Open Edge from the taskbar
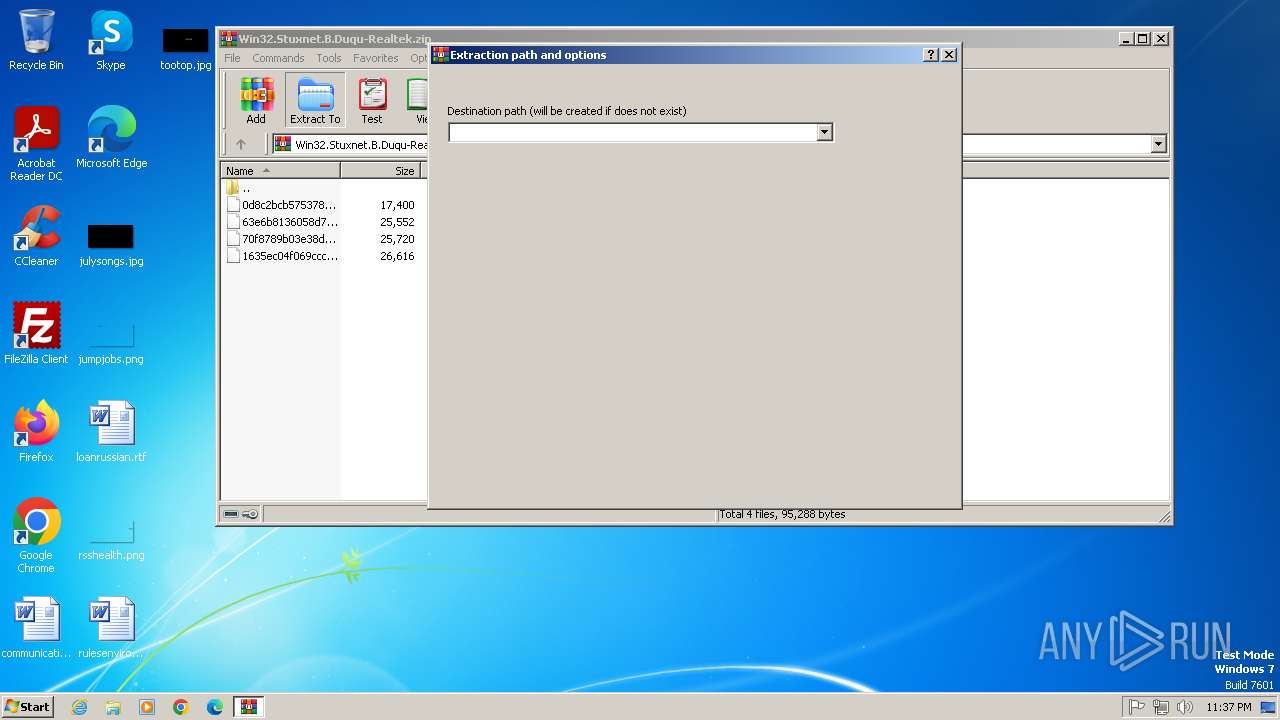Viewport: 1280px width, 720px height. click(x=215, y=707)
